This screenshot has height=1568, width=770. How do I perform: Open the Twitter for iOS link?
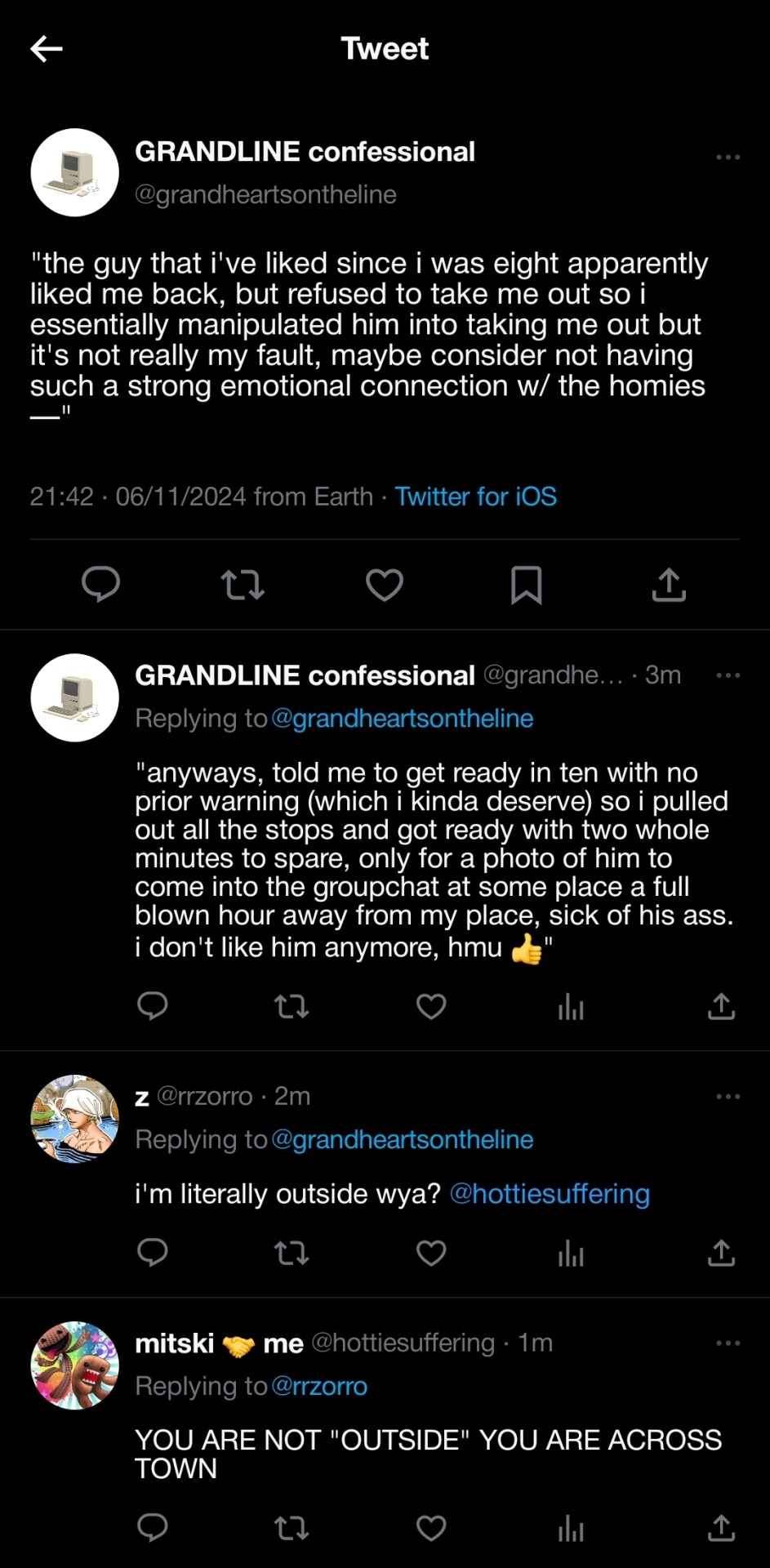476,497
